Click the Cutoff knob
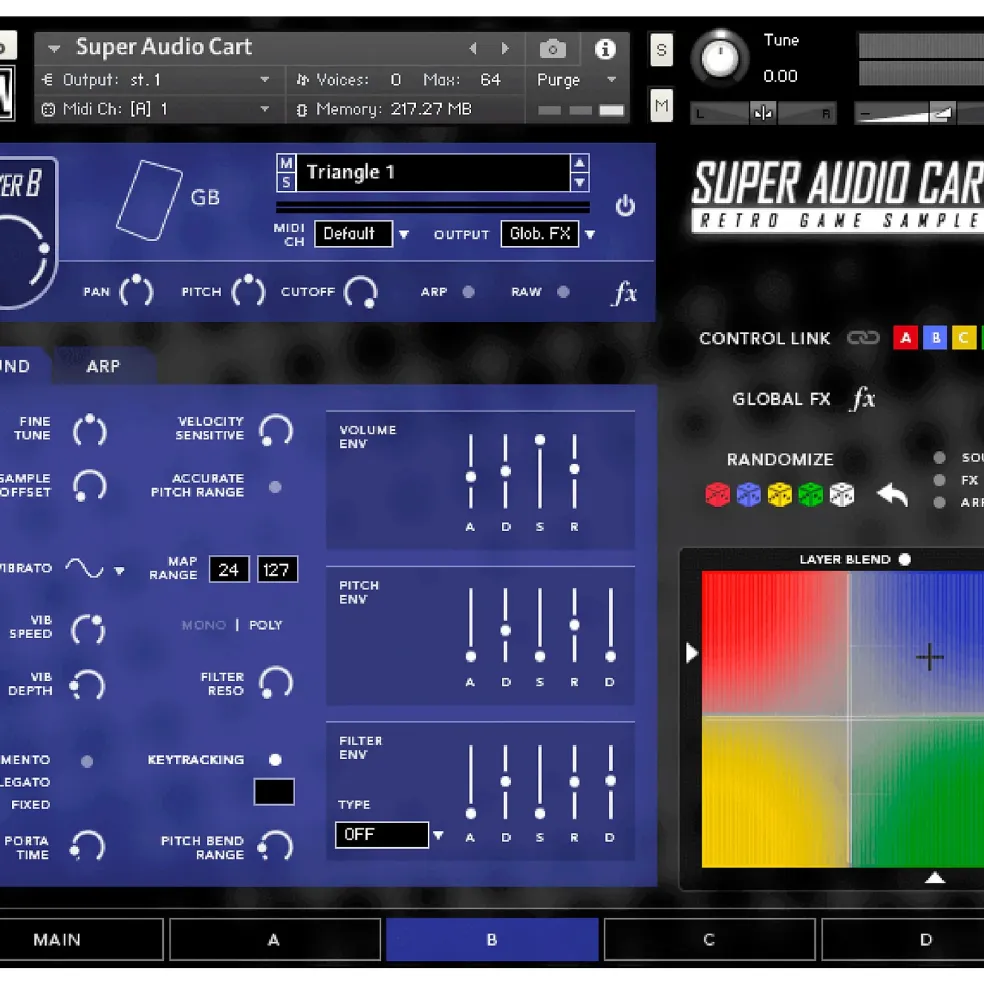 click(x=361, y=292)
